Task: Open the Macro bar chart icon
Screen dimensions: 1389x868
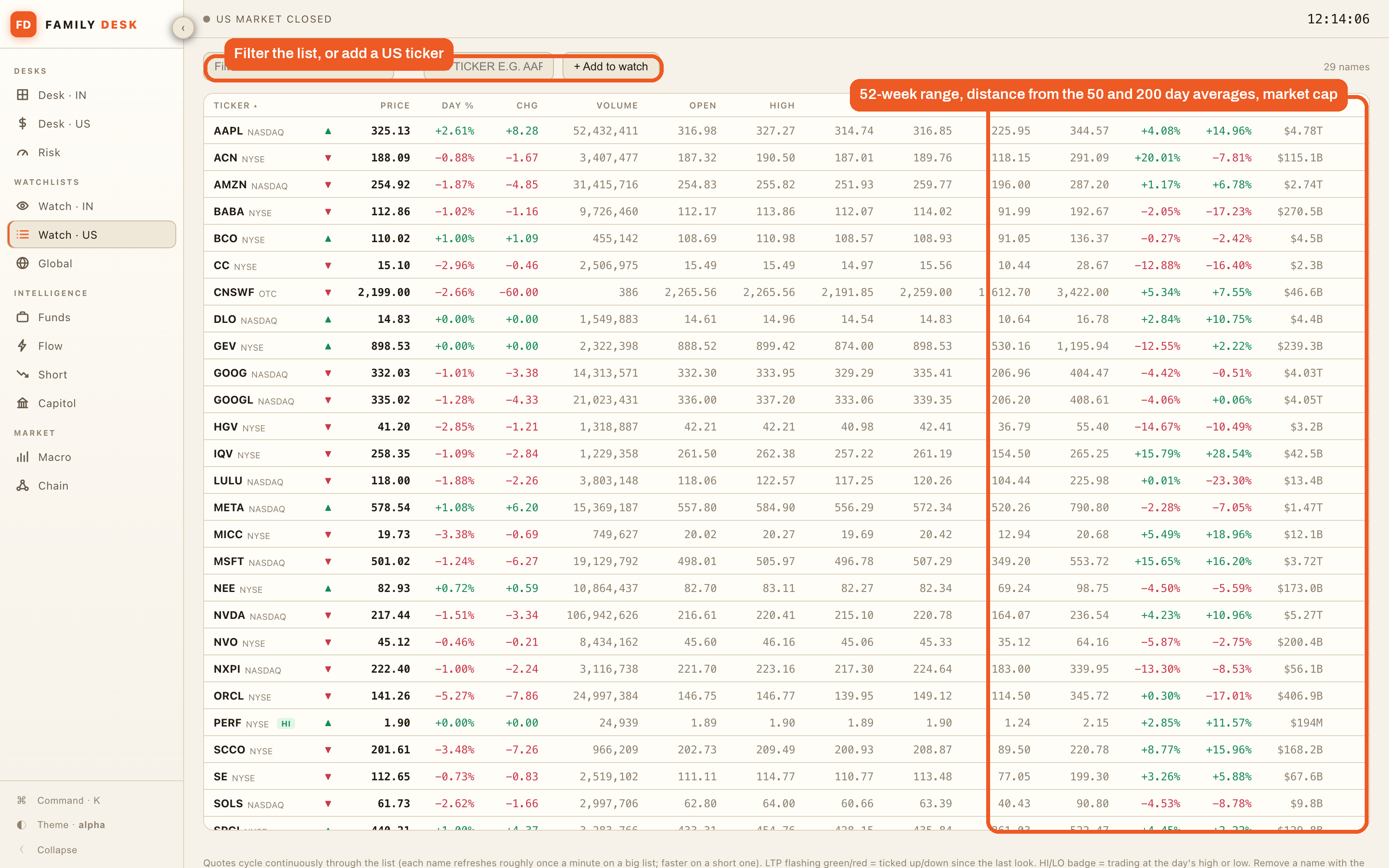Action: pyautogui.click(x=23, y=457)
